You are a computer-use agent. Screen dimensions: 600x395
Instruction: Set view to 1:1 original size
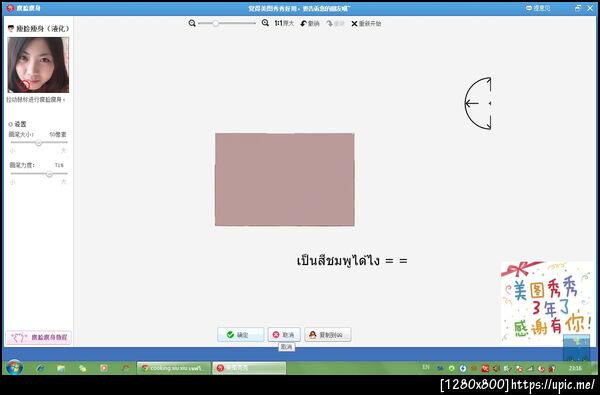tap(284, 23)
